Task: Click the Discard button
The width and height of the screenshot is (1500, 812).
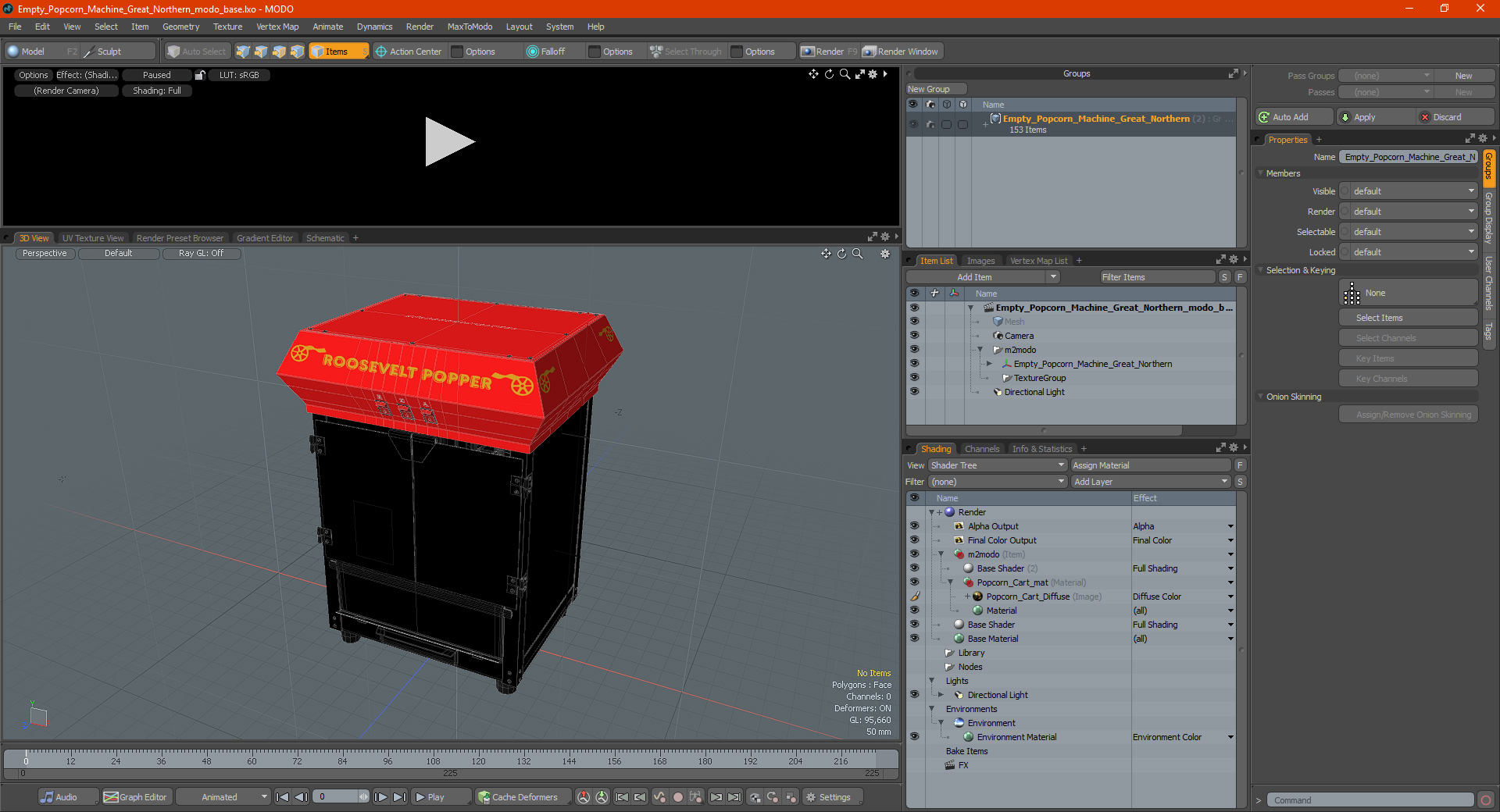Action: click(x=1455, y=117)
